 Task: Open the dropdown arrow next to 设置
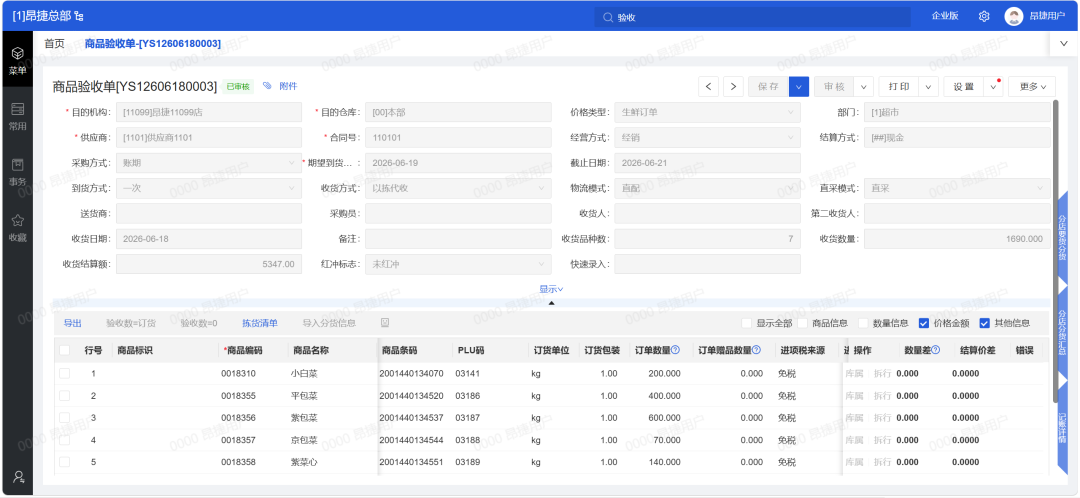(x=993, y=86)
